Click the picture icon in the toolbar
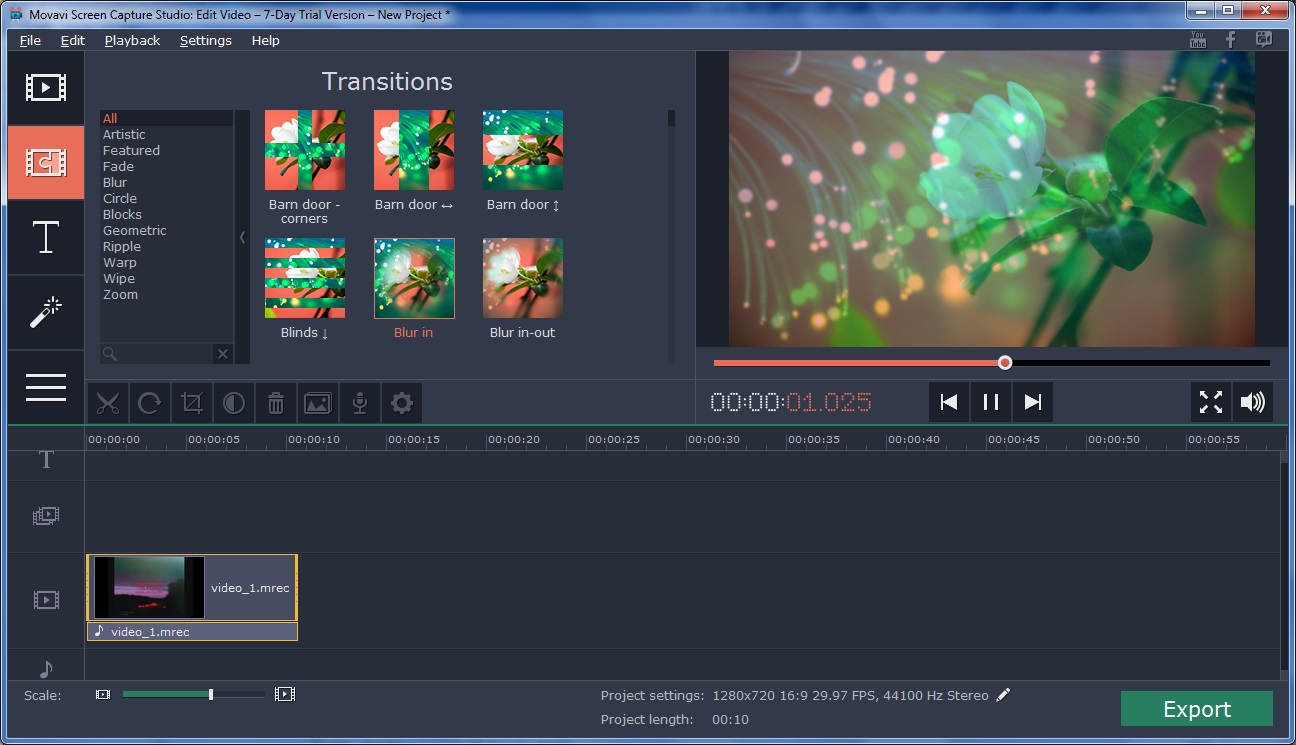Viewport: 1296px width, 745px height. [x=318, y=403]
